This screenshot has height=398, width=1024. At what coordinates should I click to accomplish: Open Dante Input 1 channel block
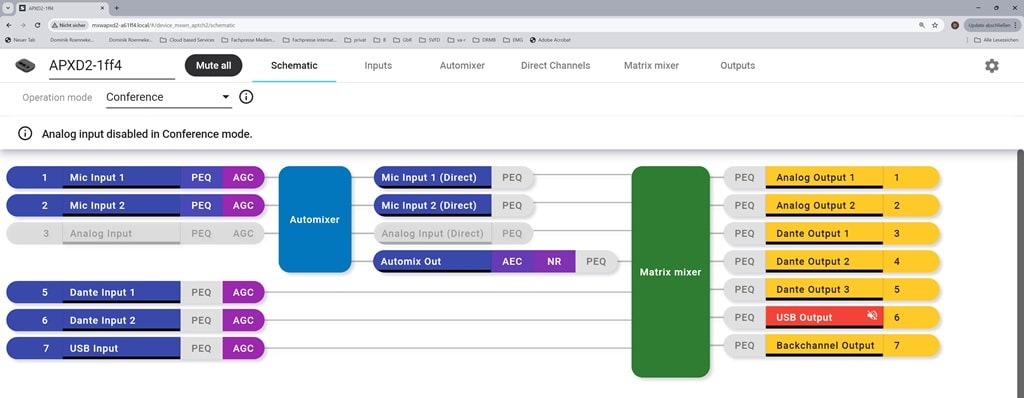pyautogui.click(x=121, y=292)
